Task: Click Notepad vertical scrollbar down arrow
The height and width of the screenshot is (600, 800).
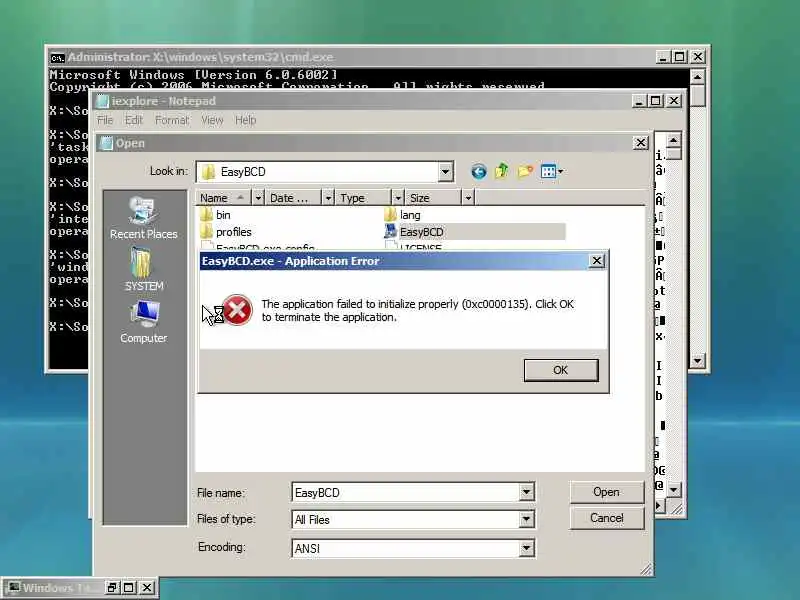Action: 673,490
